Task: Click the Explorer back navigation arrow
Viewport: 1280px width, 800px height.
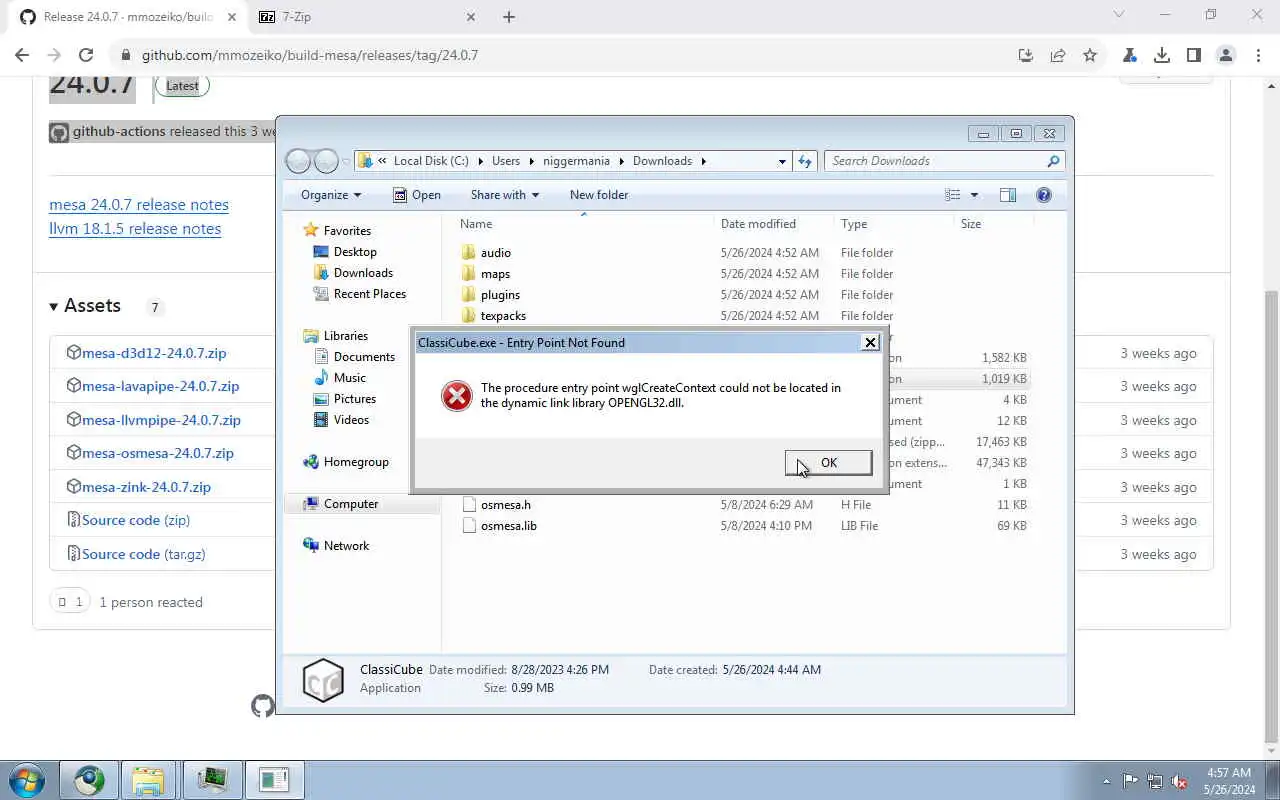Action: 298,161
